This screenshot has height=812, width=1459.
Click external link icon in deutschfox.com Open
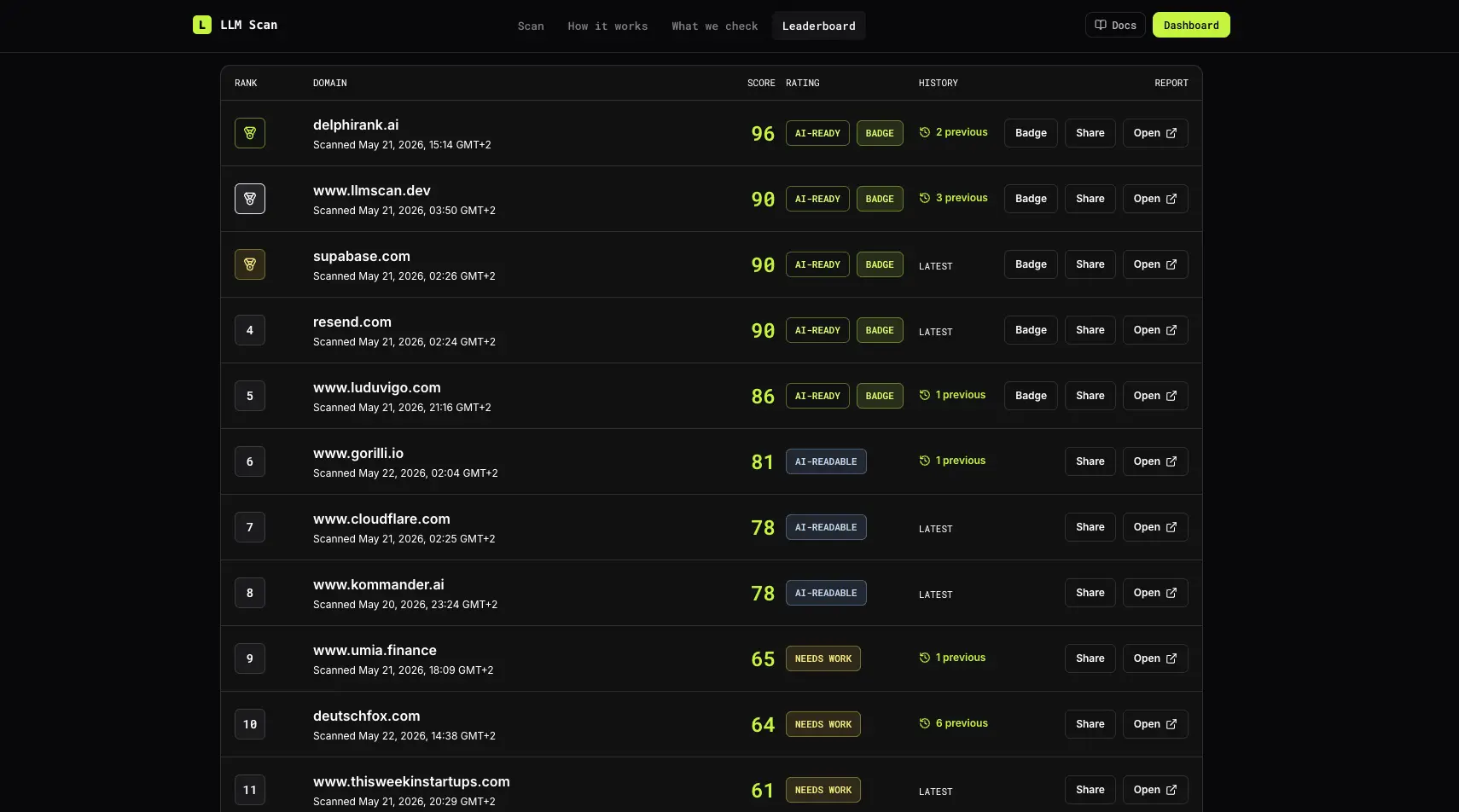[x=1171, y=724]
